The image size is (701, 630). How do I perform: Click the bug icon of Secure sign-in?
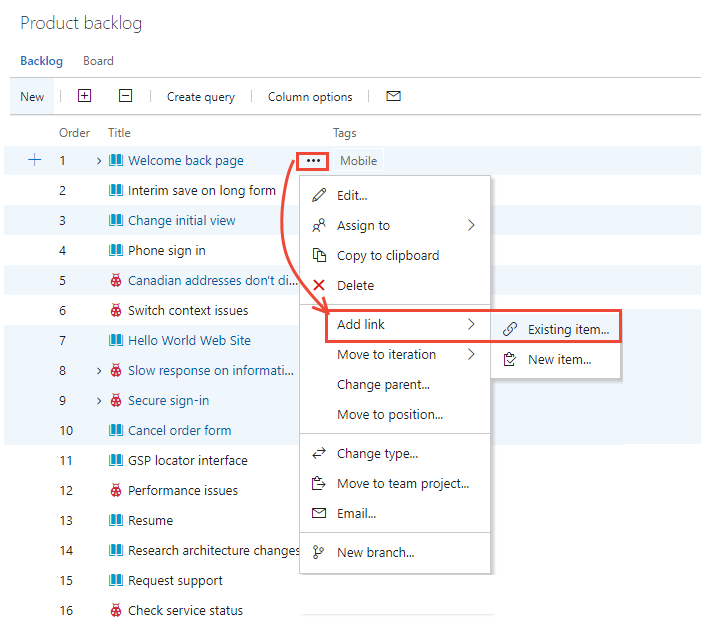tap(116, 400)
